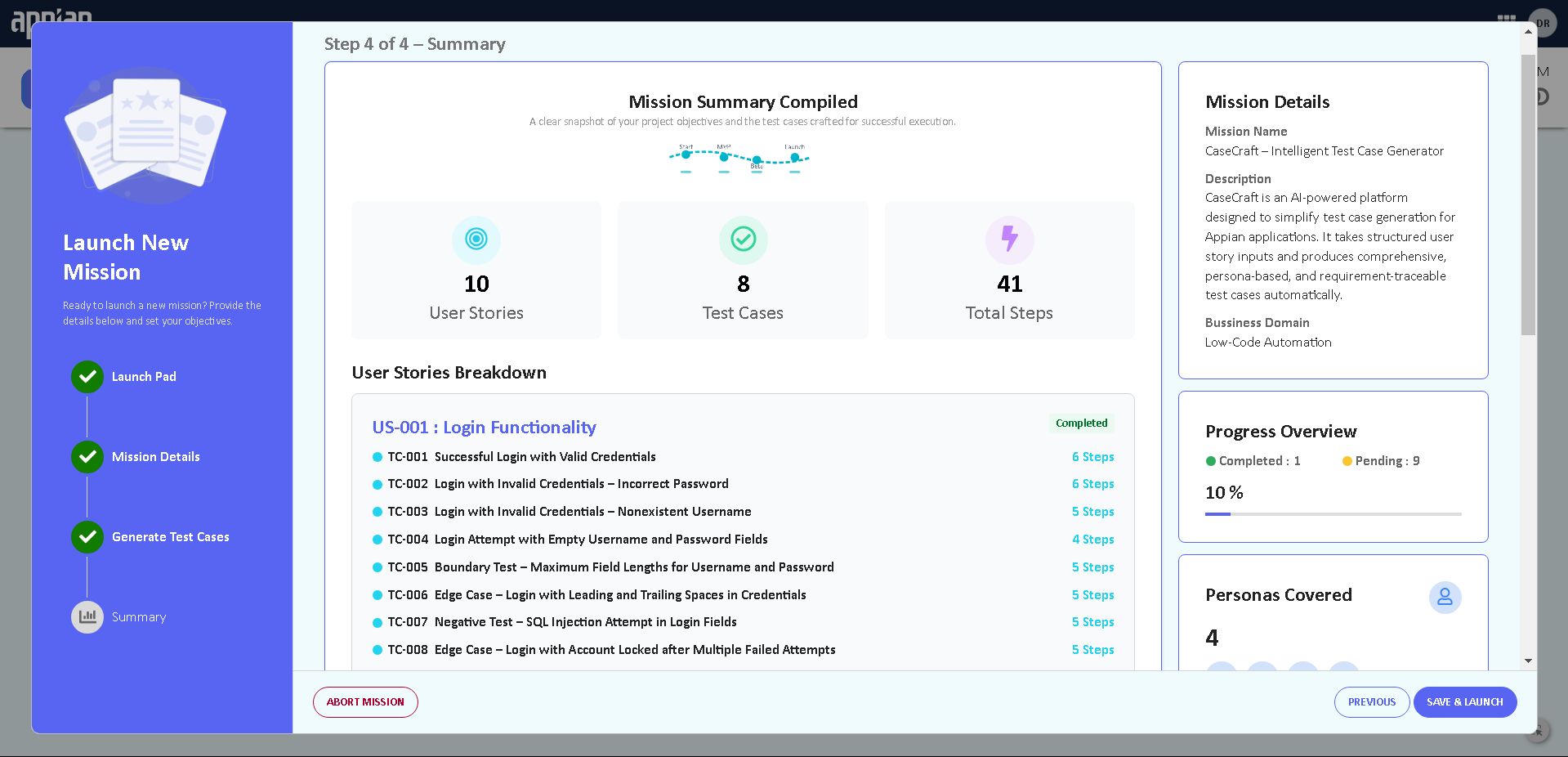The image size is (1568, 757).
Task: Open US-001 Login Functionality story
Action: (x=484, y=428)
